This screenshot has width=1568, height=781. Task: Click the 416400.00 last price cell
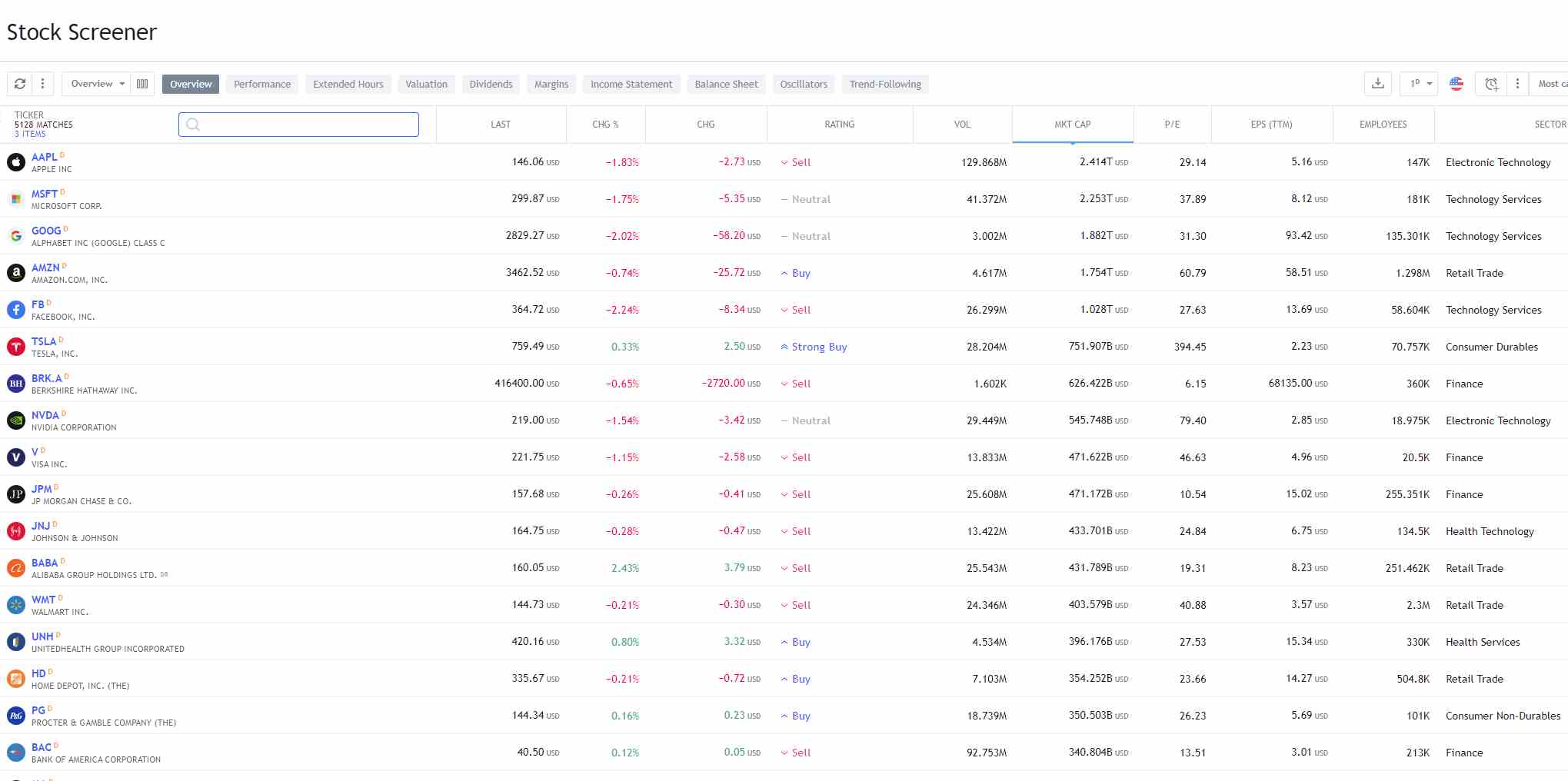527,384
